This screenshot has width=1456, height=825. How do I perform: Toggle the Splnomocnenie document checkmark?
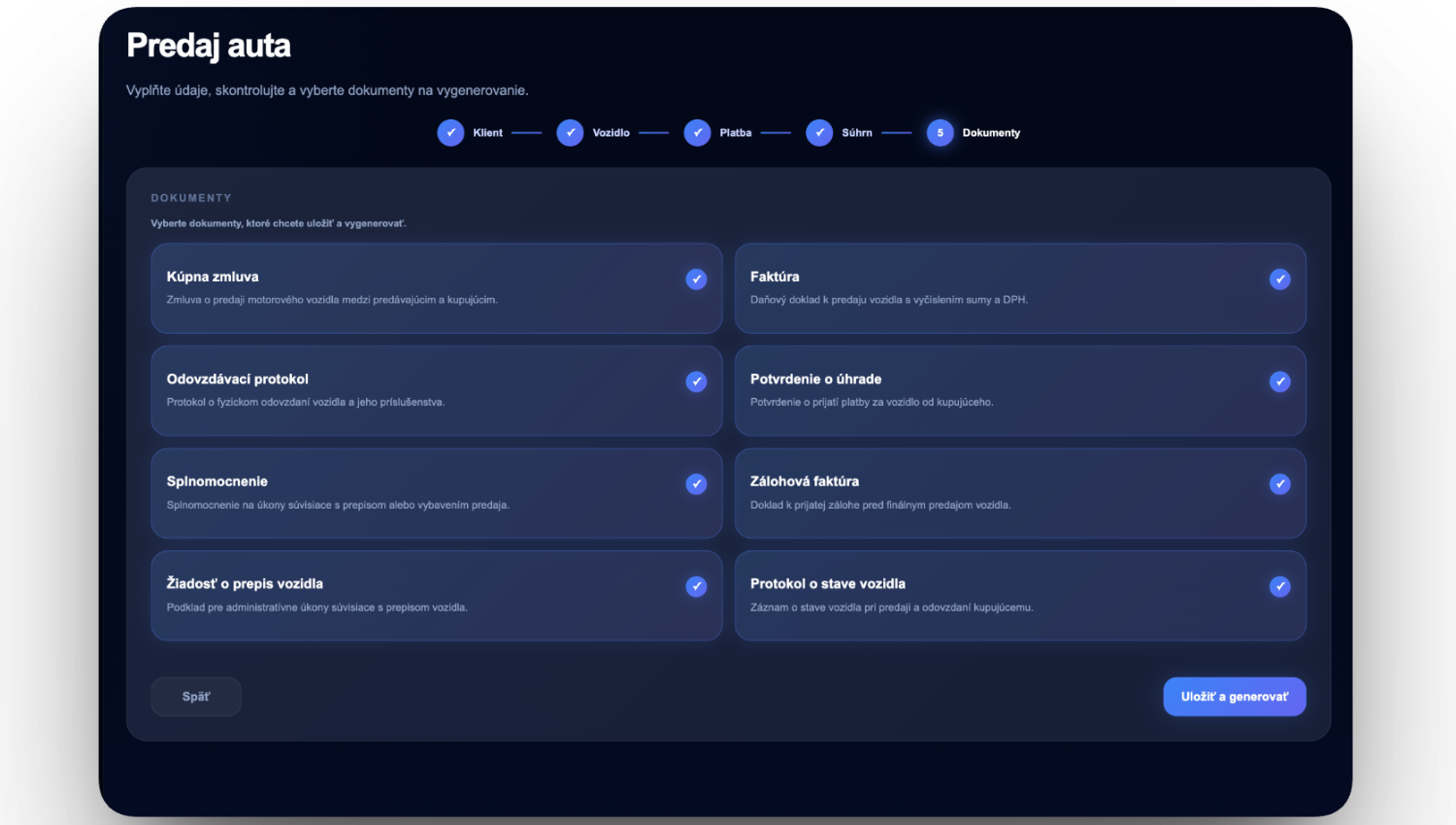click(x=696, y=484)
